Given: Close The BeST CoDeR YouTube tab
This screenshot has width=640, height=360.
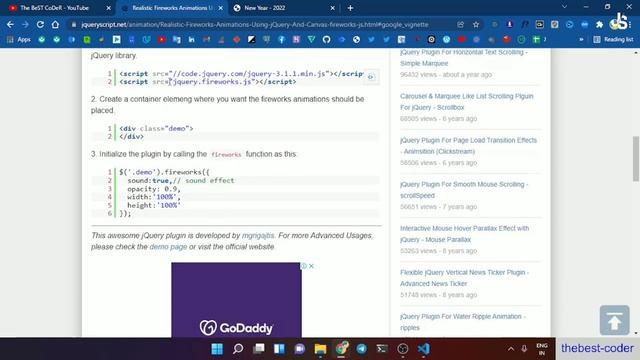Looking at the screenshot, I should pos(109,8).
